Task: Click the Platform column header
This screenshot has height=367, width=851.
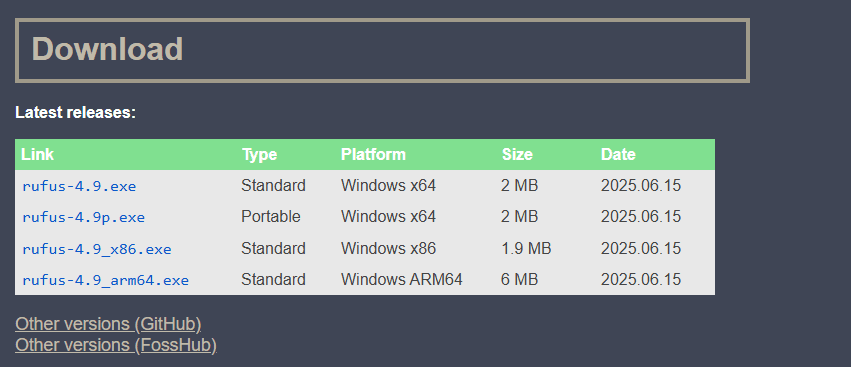Action: pyautogui.click(x=373, y=154)
